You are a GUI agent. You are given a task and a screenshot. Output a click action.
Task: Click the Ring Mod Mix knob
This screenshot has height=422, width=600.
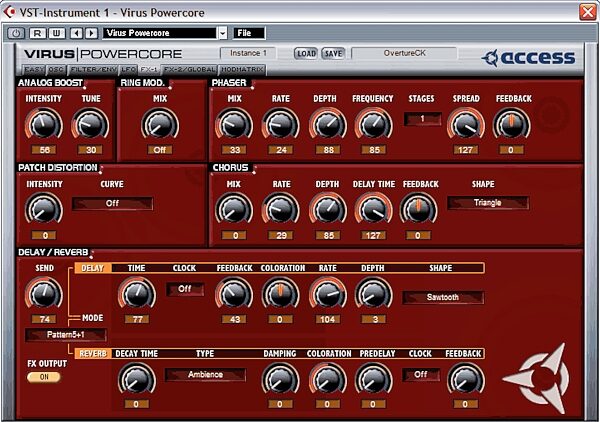pos(160,124)
